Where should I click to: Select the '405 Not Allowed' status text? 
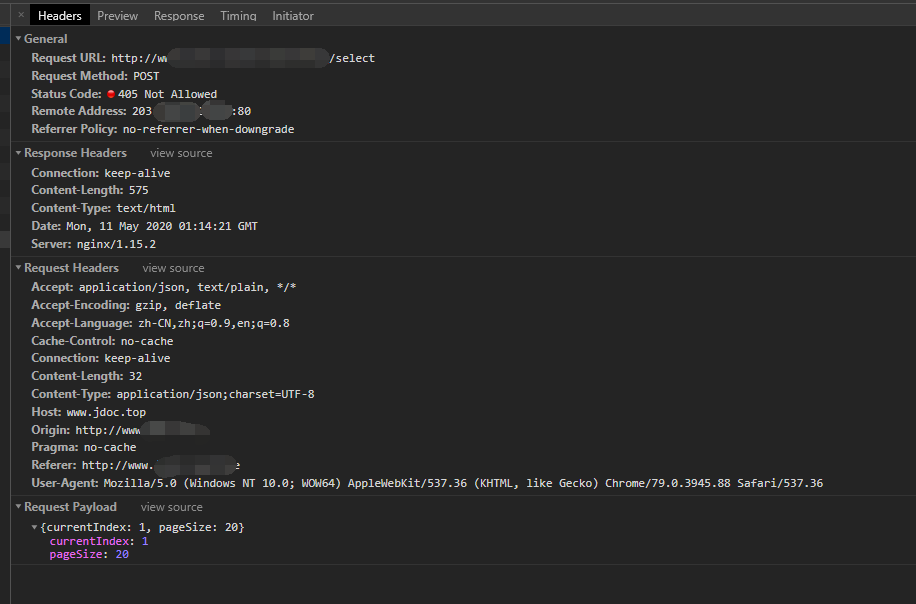[x=168, y=94]
